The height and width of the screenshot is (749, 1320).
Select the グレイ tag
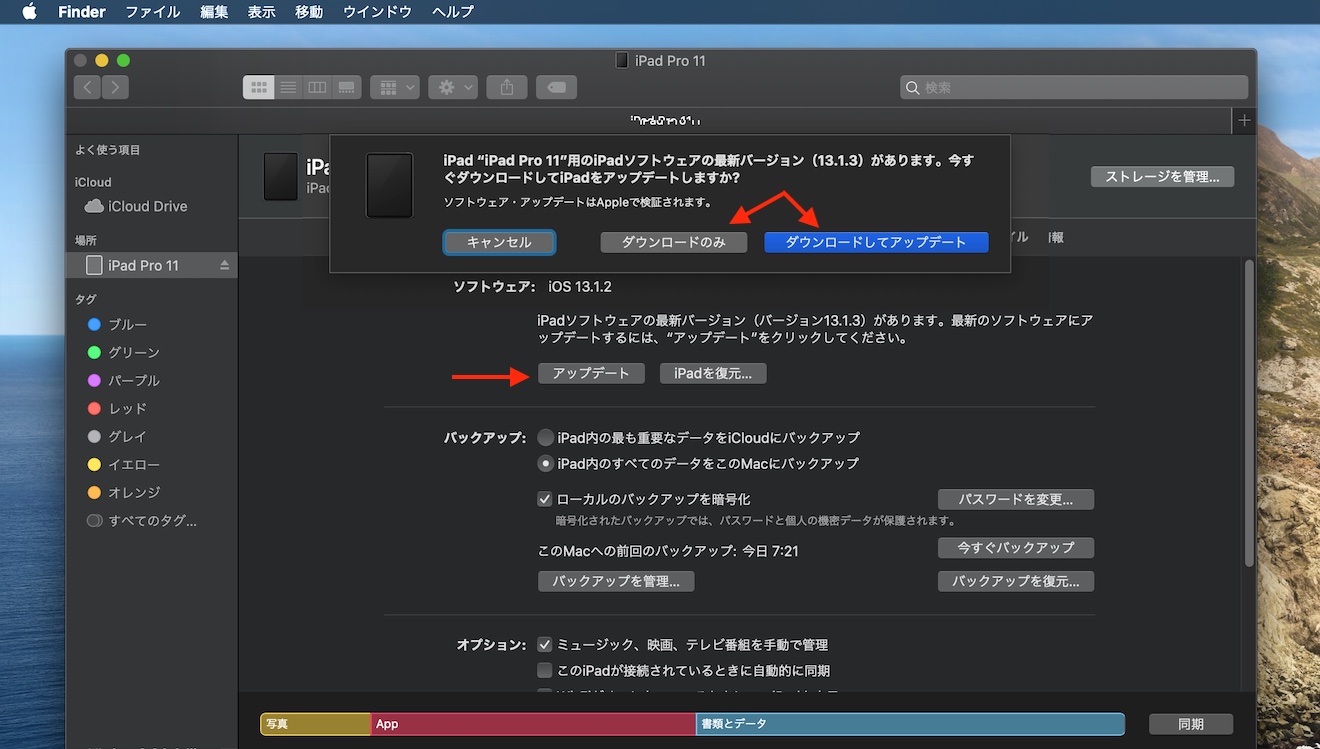click(x=117, y=436)
